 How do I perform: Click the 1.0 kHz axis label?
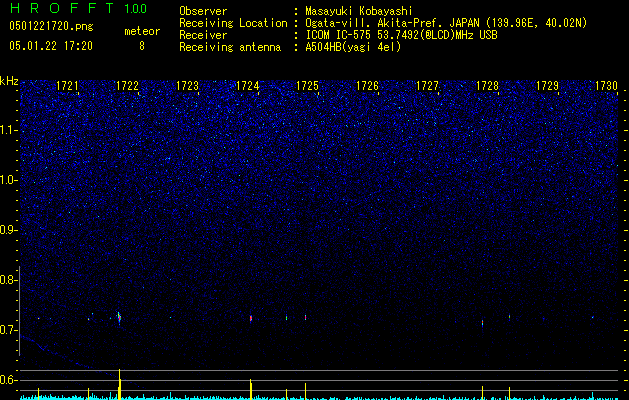[8, 180]
